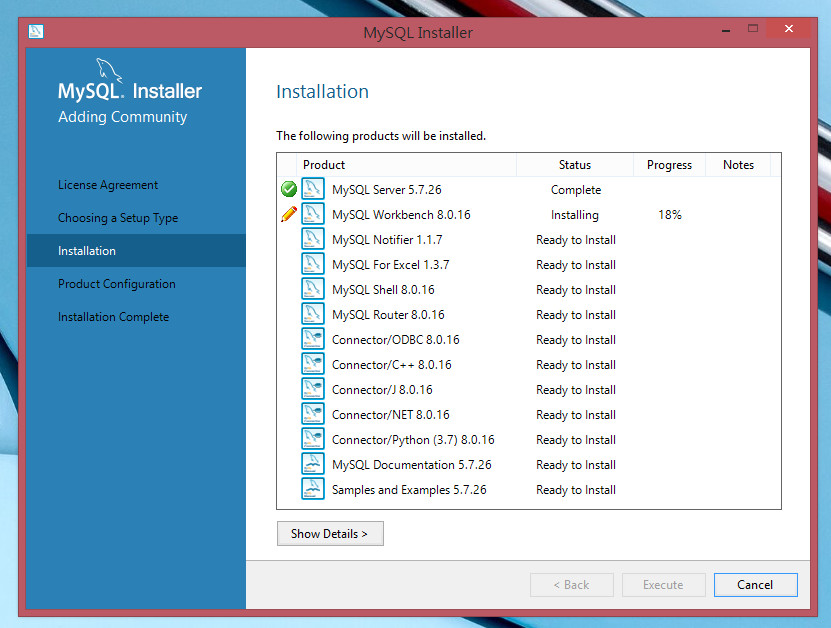Click the Progress column header
Viewport: 831px width, 628px height.
pos(669,165)
